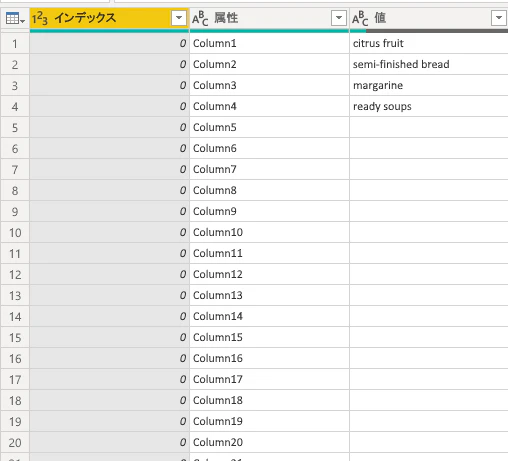
Task: Click the 'Column2' cell
Action: [269, 64]
